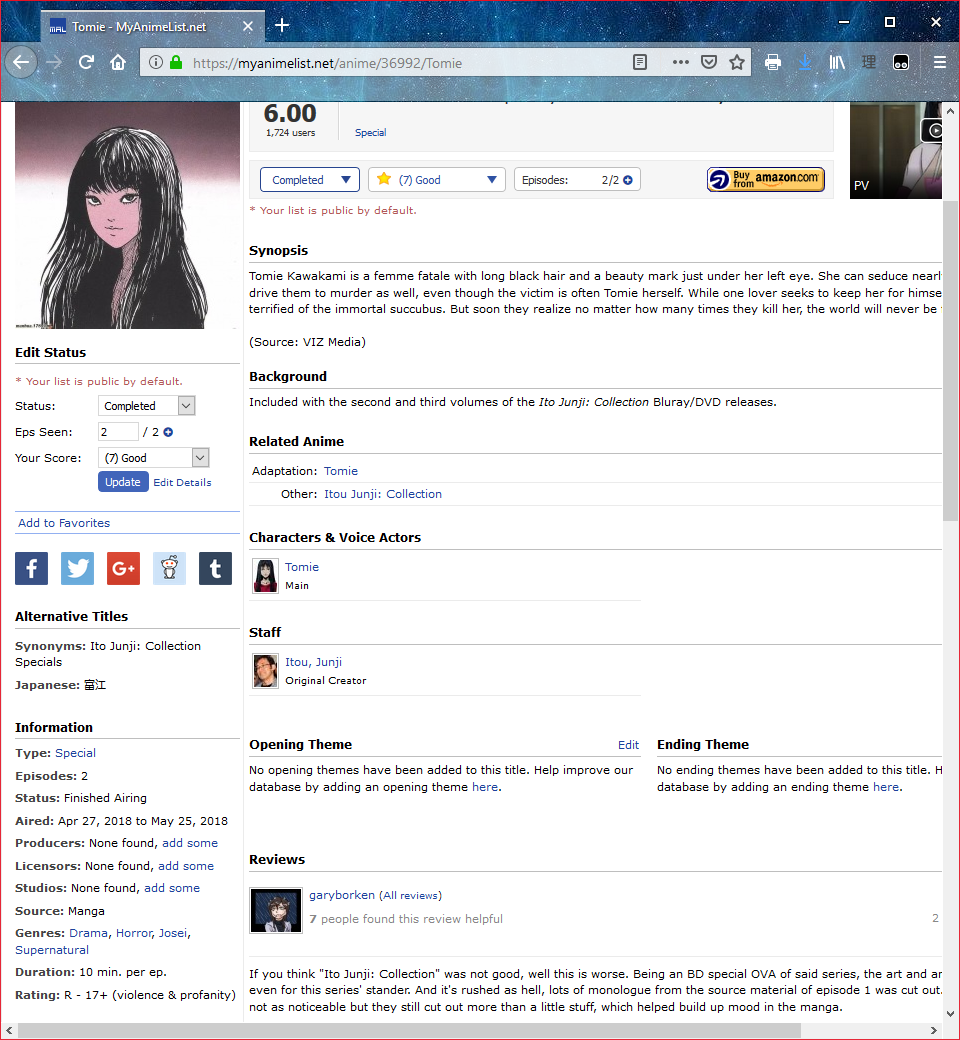Open Itou Junji: Collection related link
The image size is (960, 1040).
(383, 494)
